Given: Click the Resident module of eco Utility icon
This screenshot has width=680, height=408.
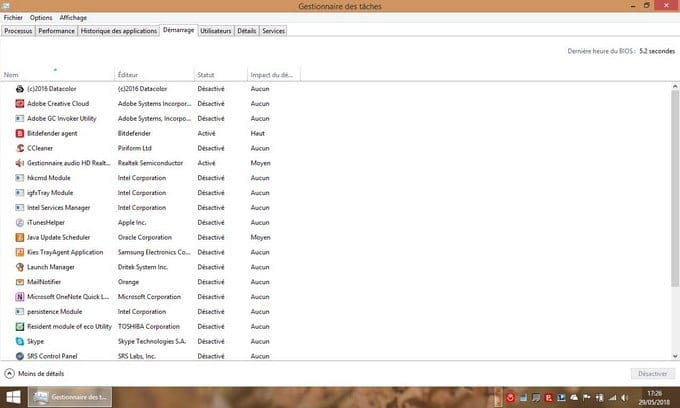Looking at the screenshot, I should tap(20, 326).
